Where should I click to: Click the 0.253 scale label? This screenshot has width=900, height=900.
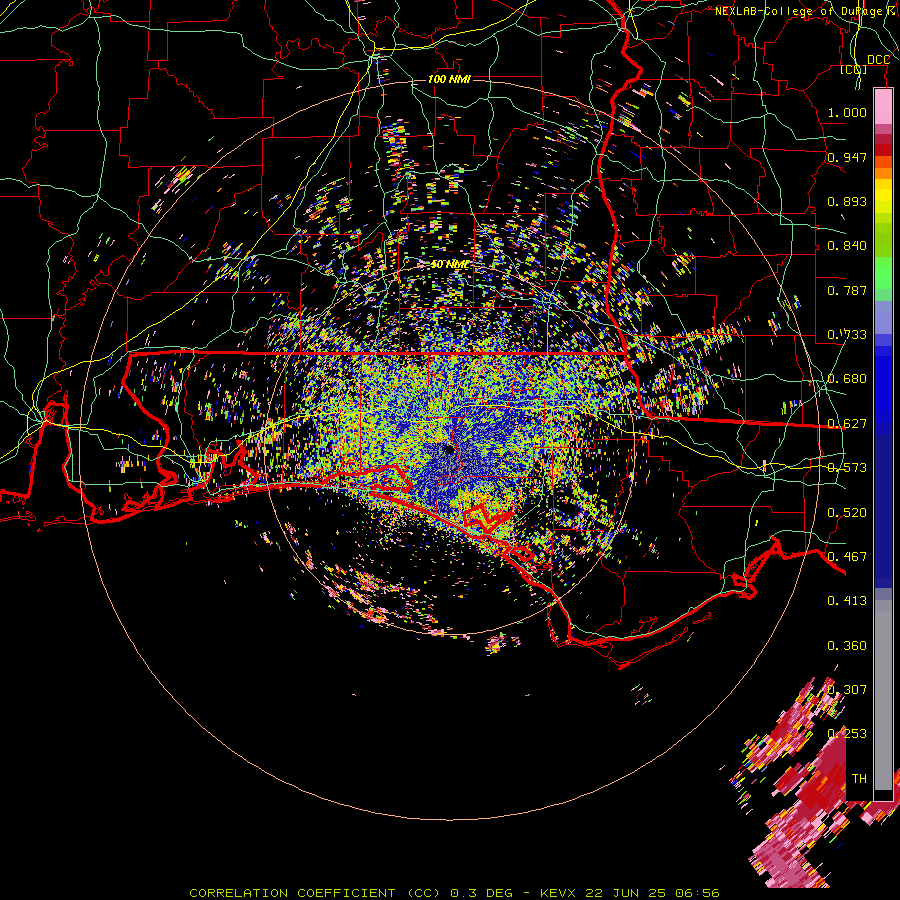click(x=847, y=734)
